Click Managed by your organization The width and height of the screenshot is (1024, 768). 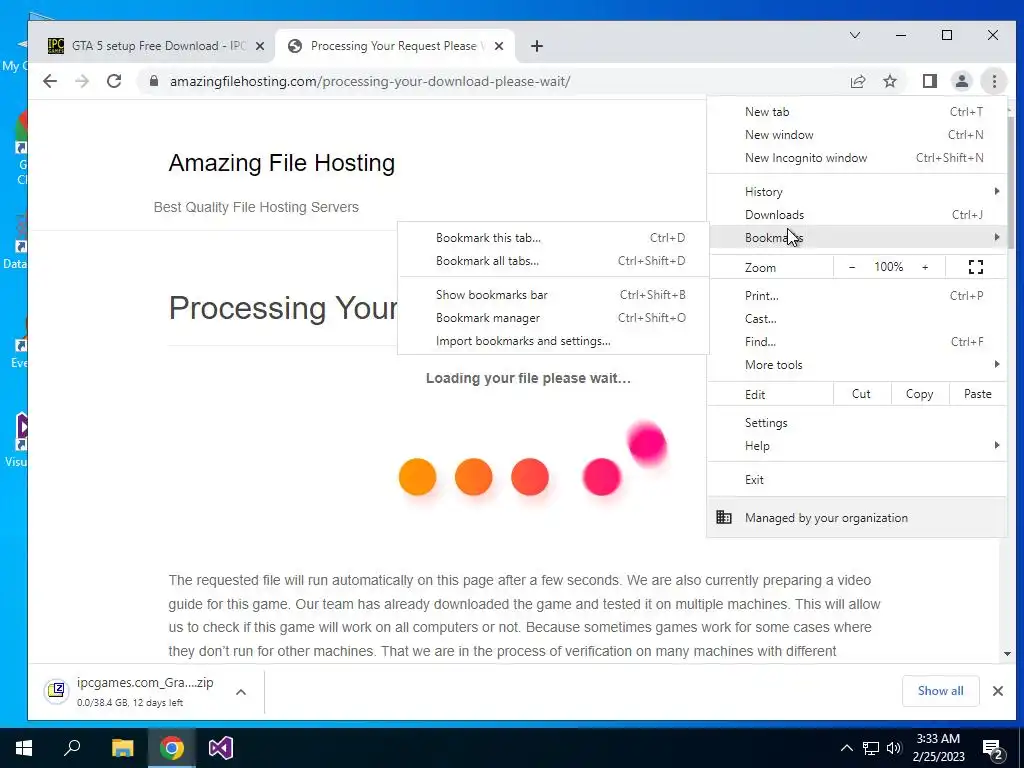pos(857,517)
